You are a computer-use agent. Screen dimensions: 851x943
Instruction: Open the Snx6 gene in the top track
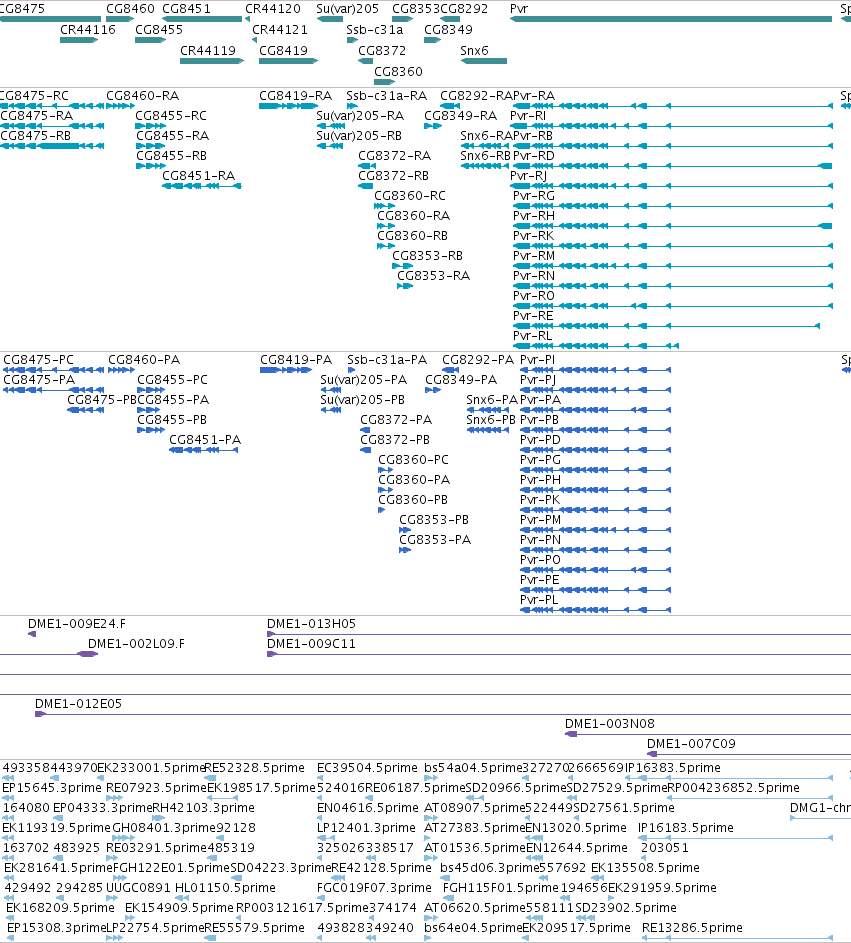[484, 61]
